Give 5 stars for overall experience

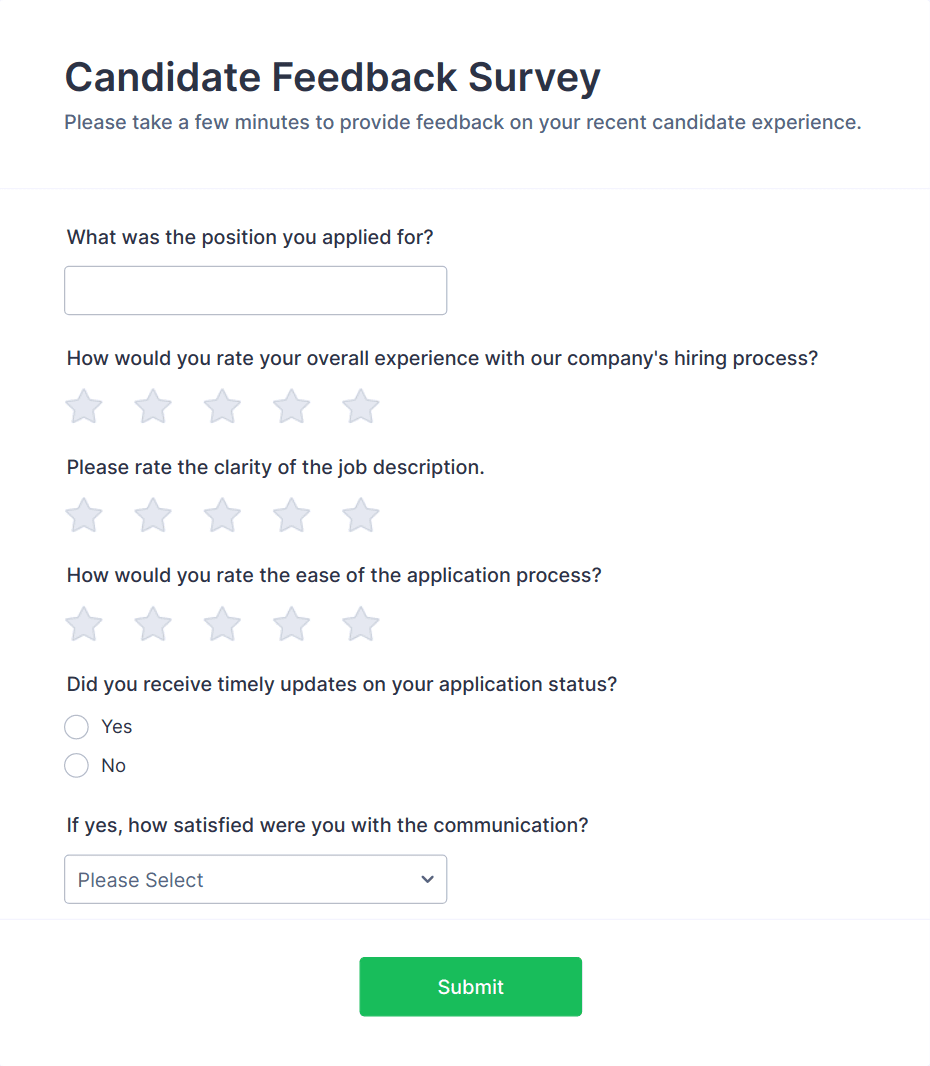360,406
